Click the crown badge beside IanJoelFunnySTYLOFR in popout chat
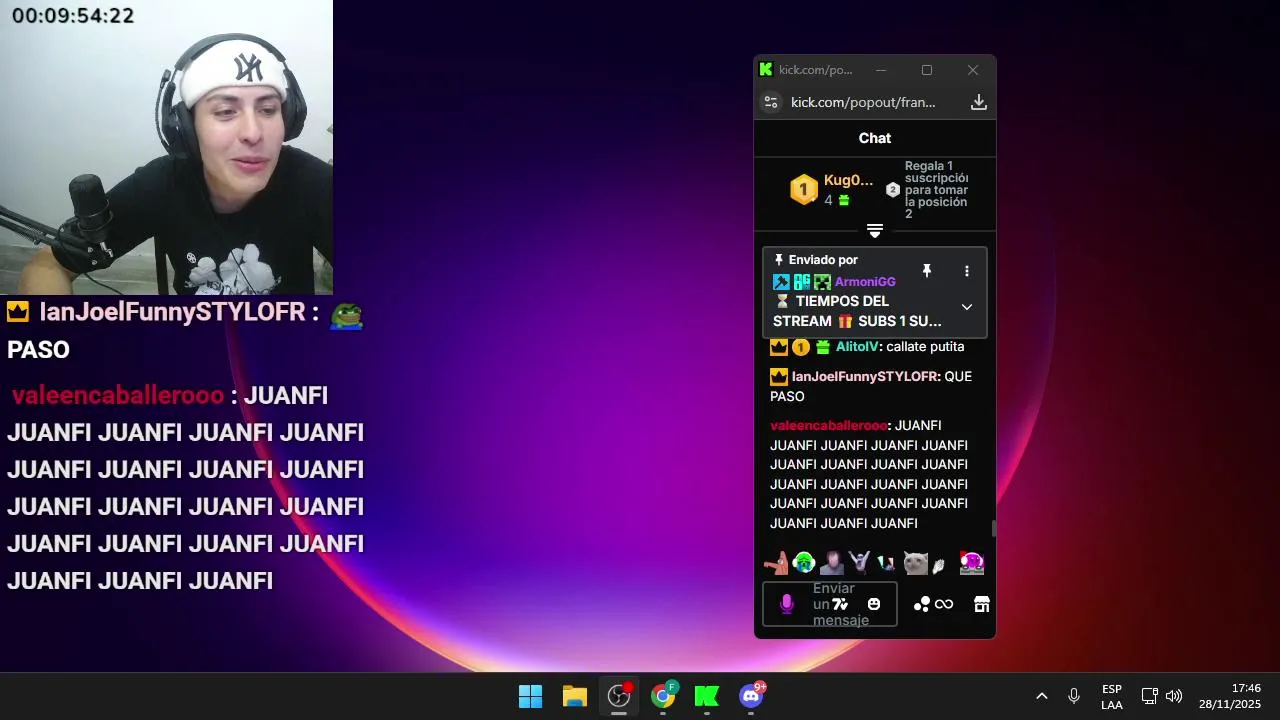The image size is (1280, 720). [x=779, y=377]
